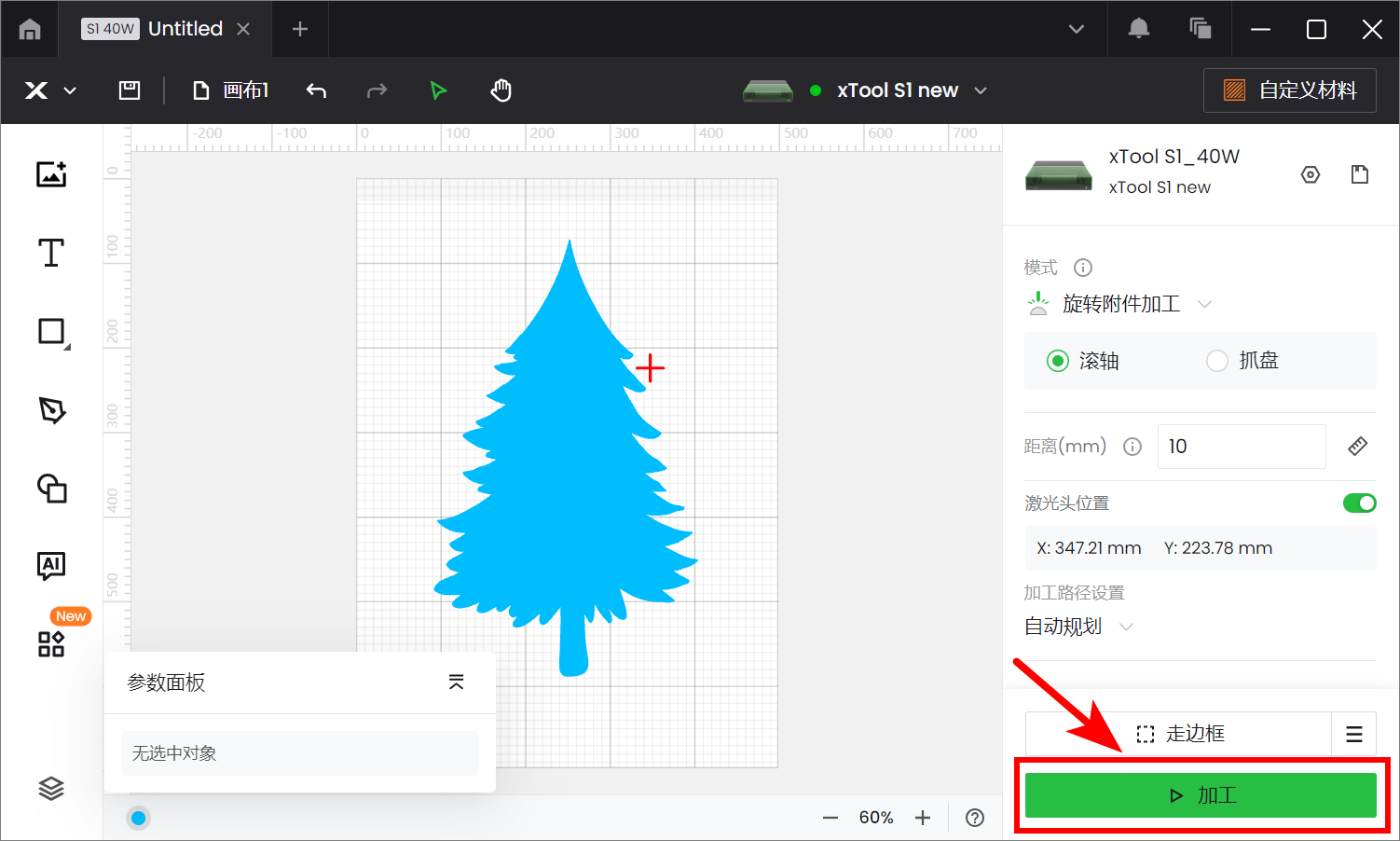Choose the pen vector drawing tool
1400x841 pixels.
click(51, 410)
